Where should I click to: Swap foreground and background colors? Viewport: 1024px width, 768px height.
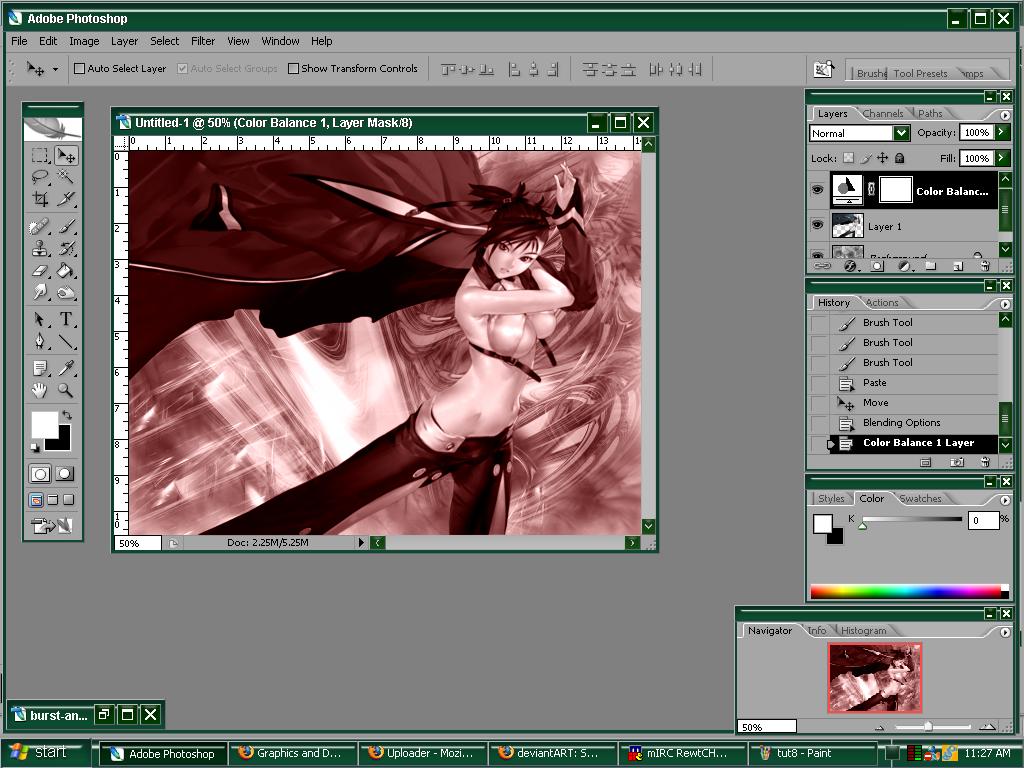[x=67, y=415]
